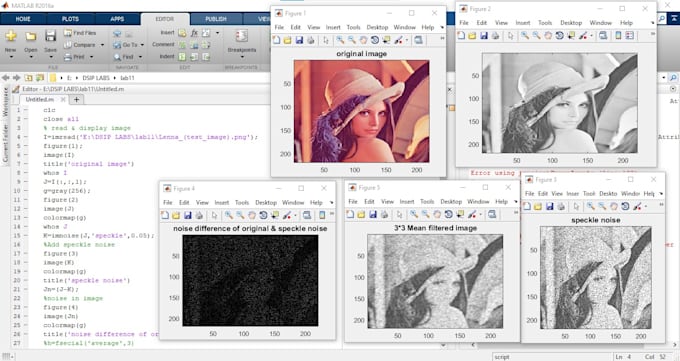Image resolution: width=680 pixels, height=361 pixels.
Task: Toggle the Rotate 3D tool in Figure 2
Action: [x=559, y=36]
